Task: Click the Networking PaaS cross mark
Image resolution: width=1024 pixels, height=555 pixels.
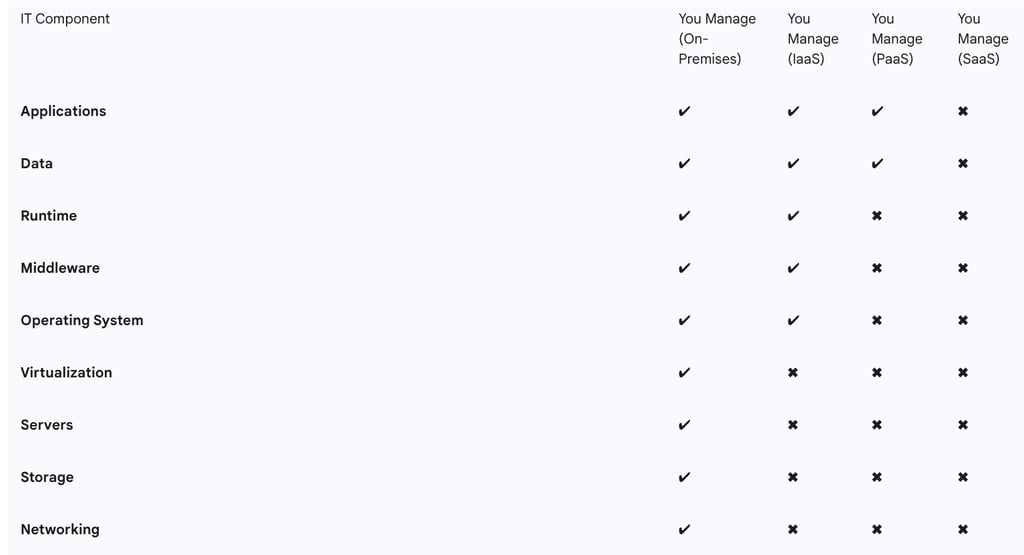Action: [877, 530]
